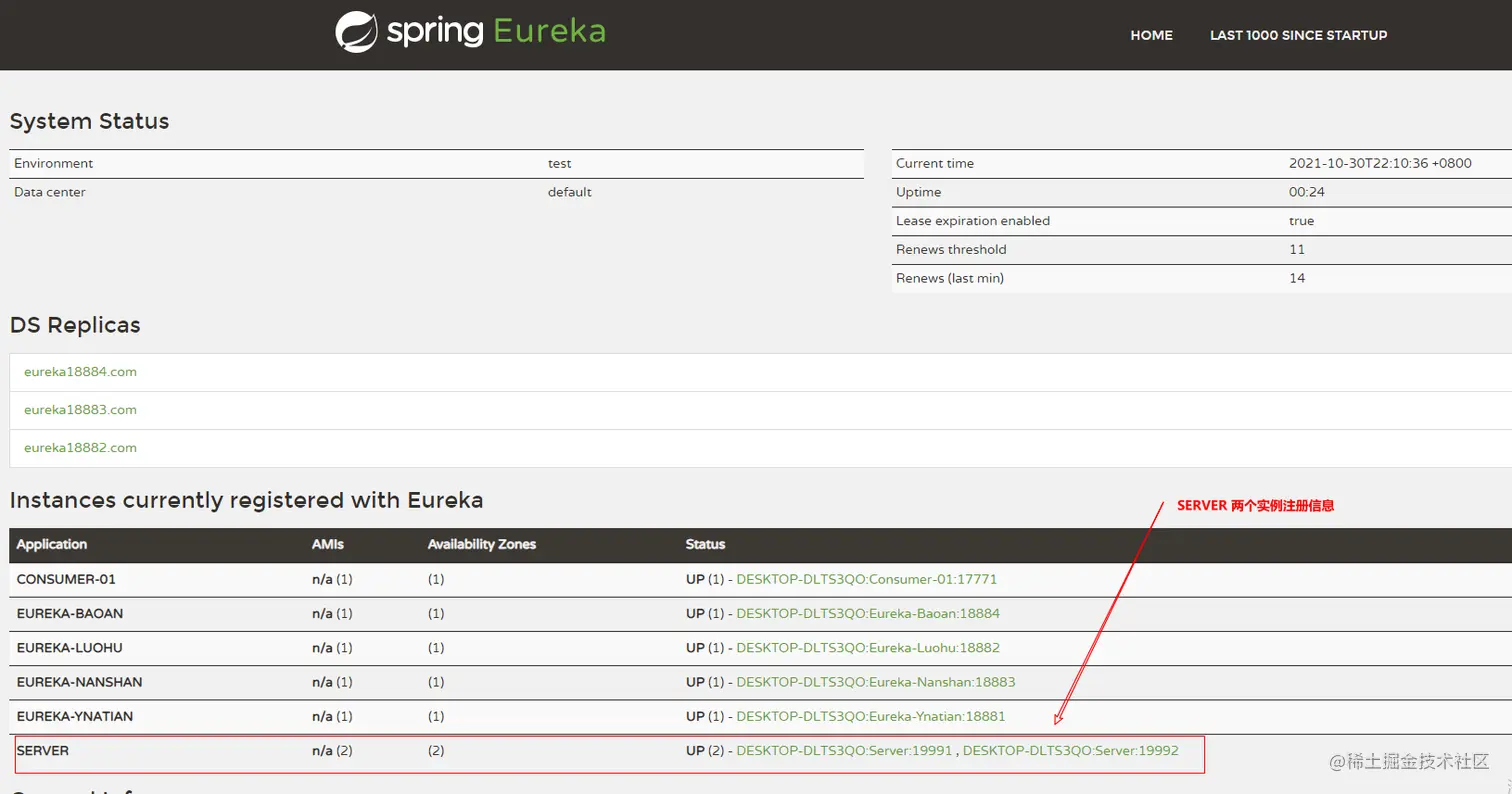Select the current time value 2021-10-30T22:10:36
The width and height of the screenshot is (1512, 794).
coord(1380,163)
